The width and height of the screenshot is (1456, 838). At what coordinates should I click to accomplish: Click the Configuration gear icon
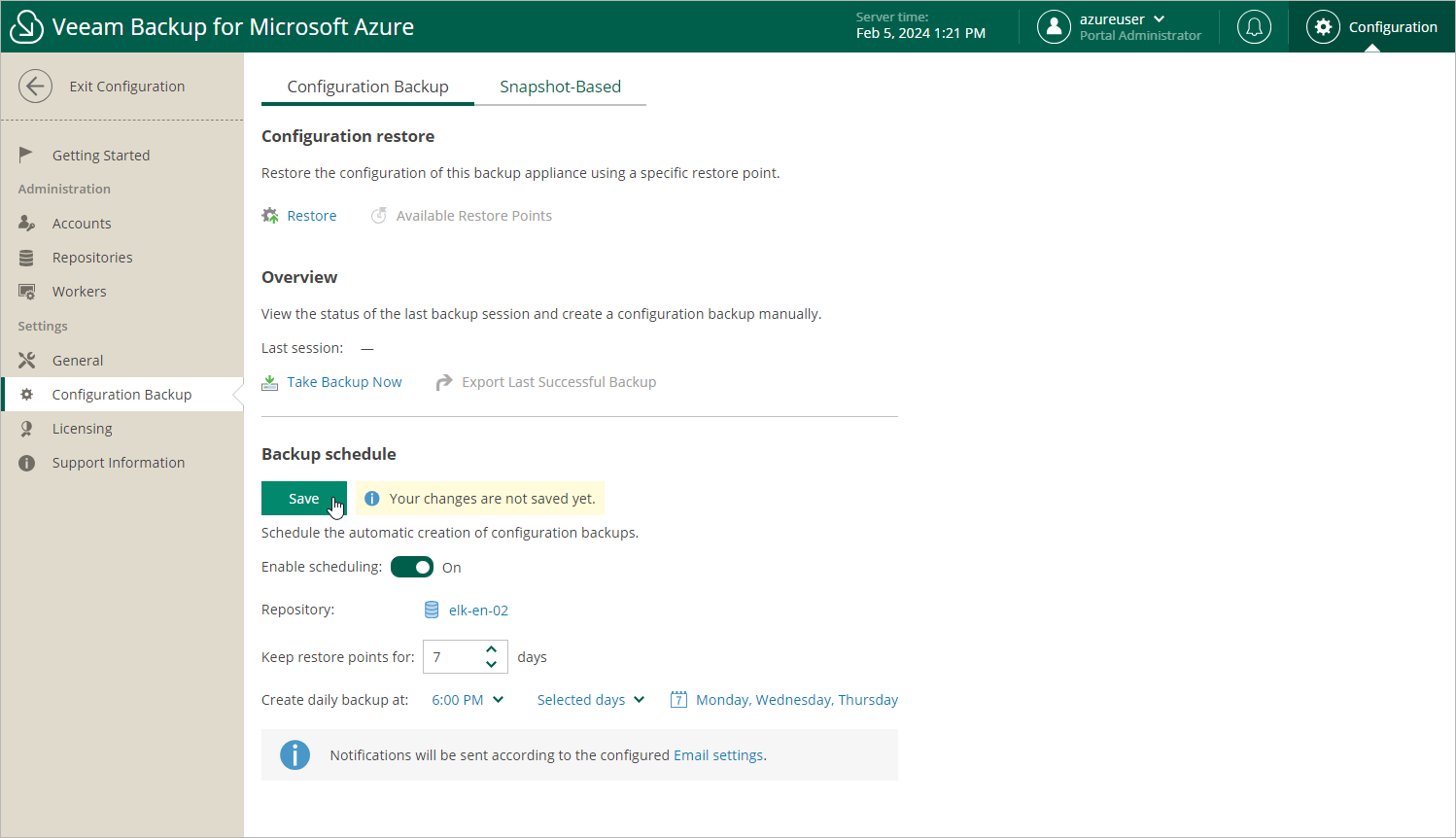[x=1323, y=27]
